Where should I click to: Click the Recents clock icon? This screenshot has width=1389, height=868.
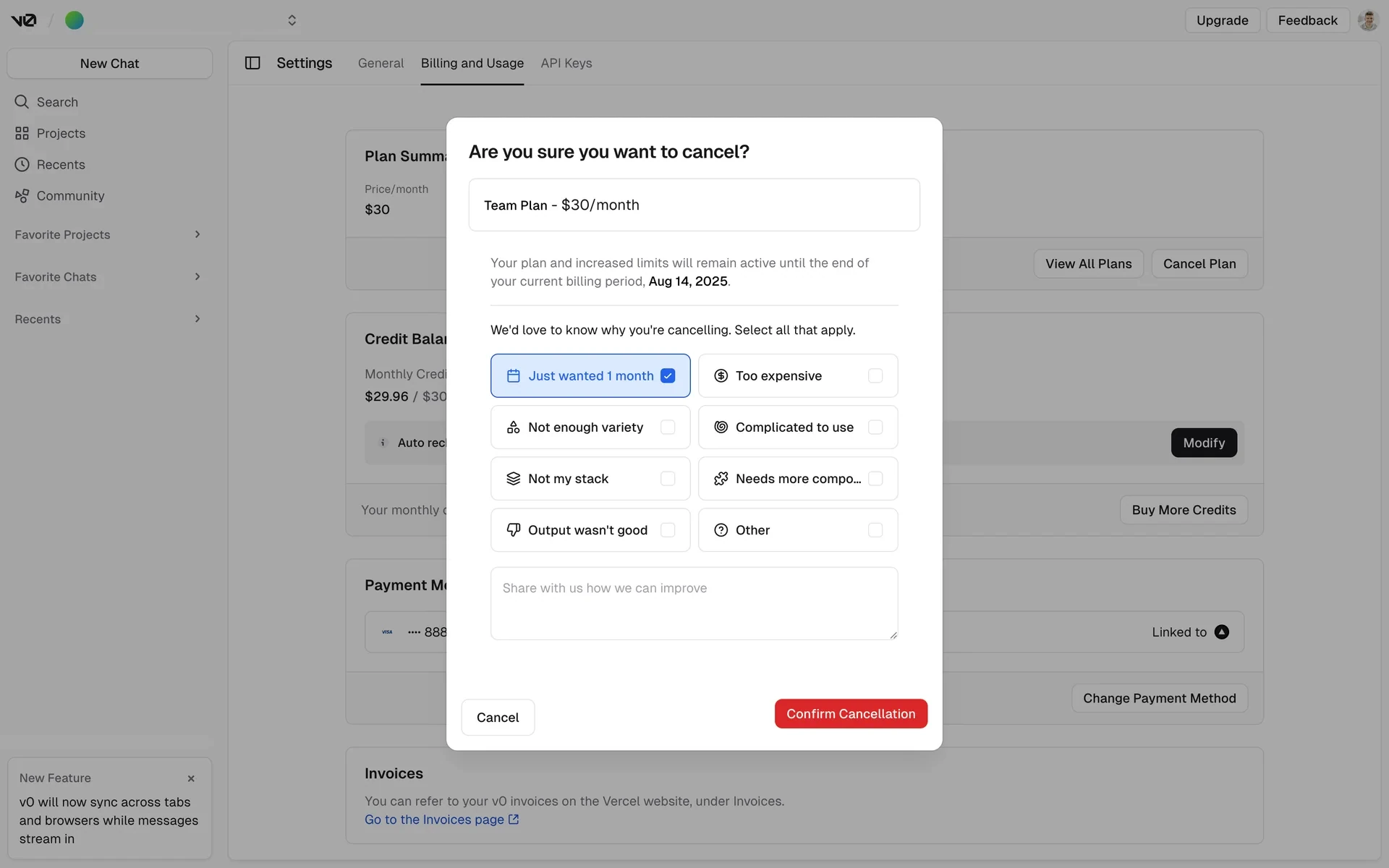point(22,164)
